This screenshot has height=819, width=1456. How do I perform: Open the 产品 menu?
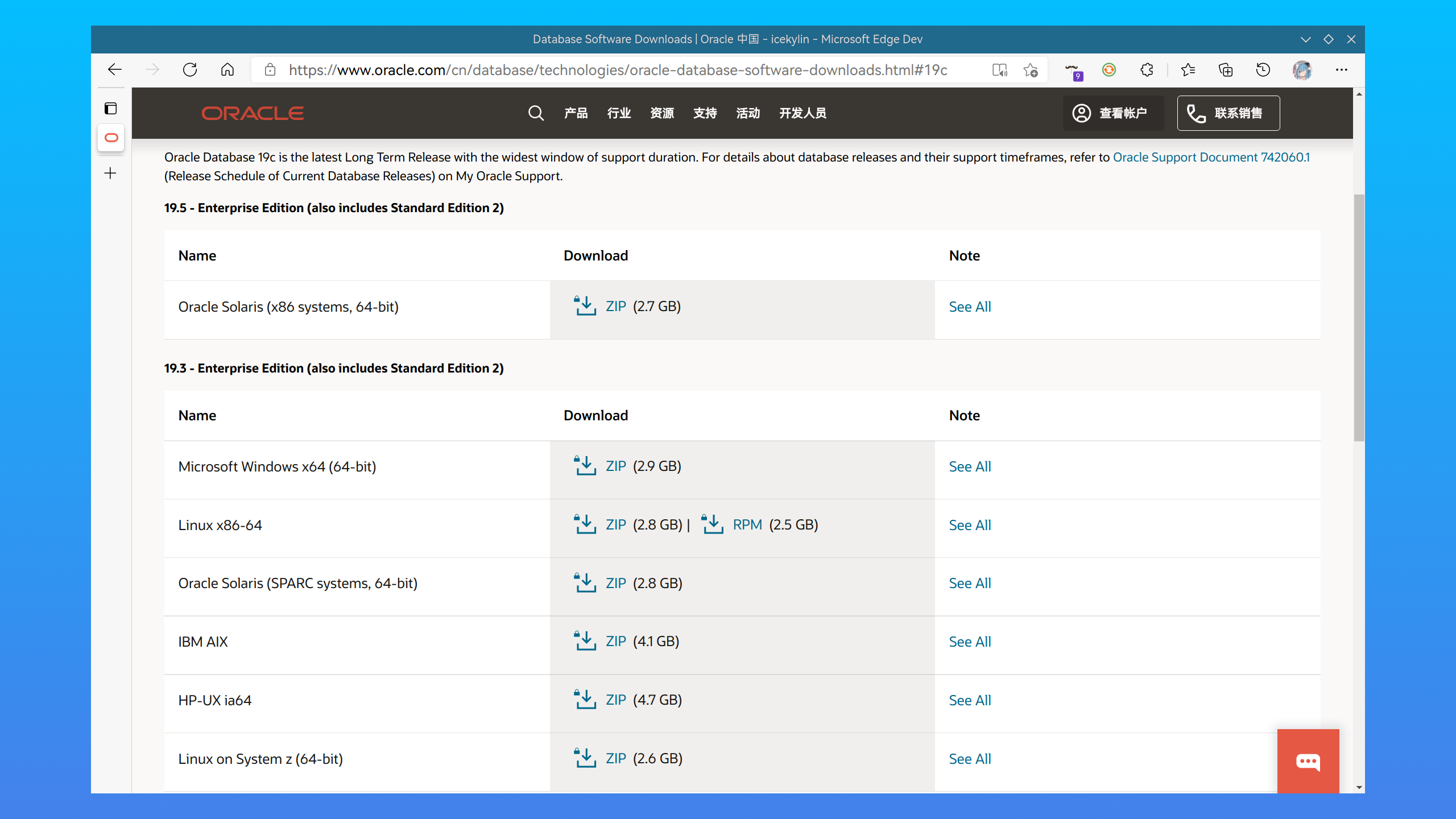coord(576,113)
